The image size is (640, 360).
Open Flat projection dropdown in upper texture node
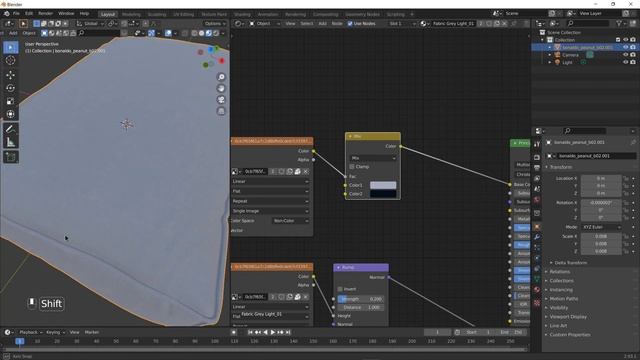pyautogui.click(x=270, y=191)
